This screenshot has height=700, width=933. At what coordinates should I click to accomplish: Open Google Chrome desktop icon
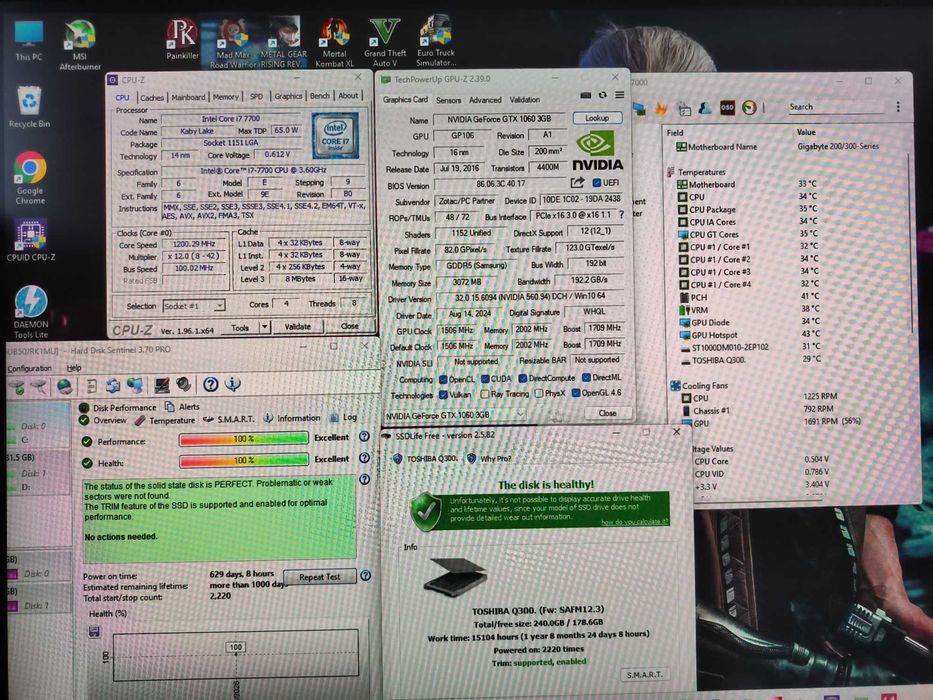pos(30,177)
